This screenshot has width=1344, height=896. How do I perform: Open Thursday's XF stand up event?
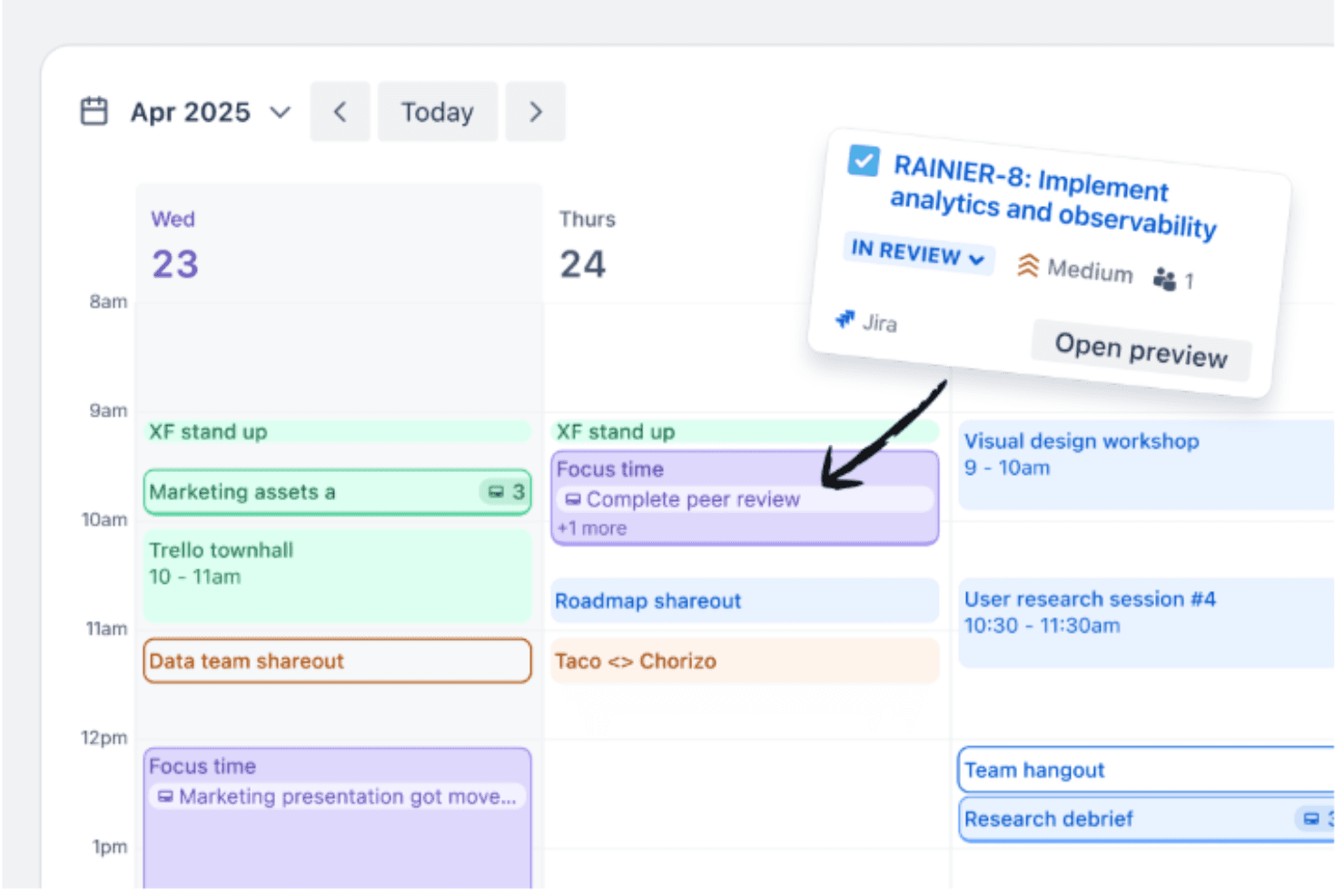[745, 432]
